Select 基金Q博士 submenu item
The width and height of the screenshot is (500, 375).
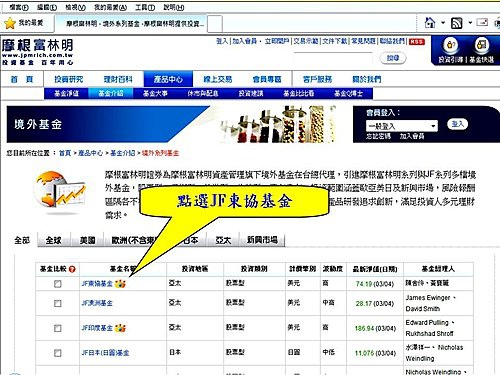348,94
